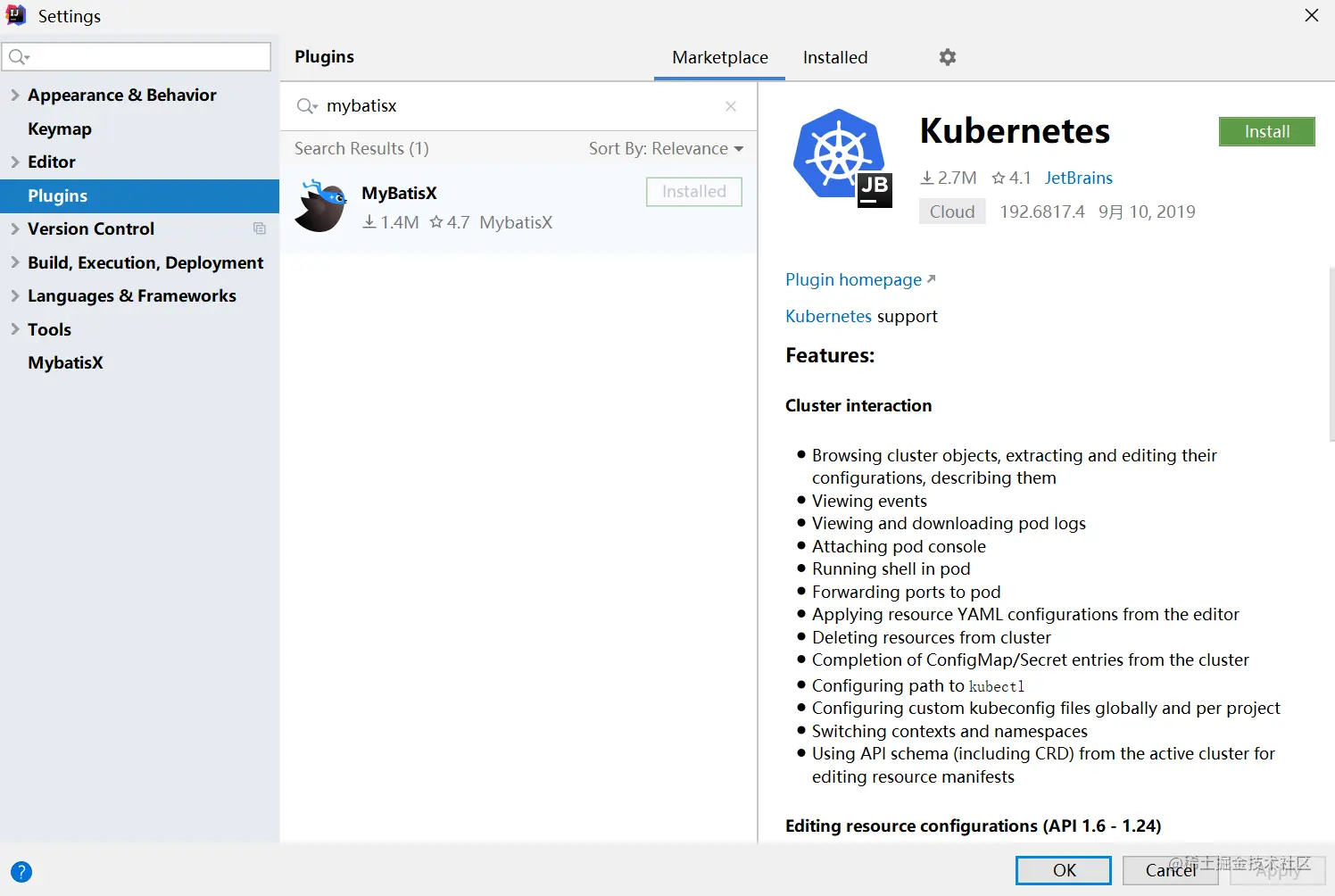Confirm settings with OK button
The height and width of the screenshot is (896, 1335).
[x=1064, y=870]
